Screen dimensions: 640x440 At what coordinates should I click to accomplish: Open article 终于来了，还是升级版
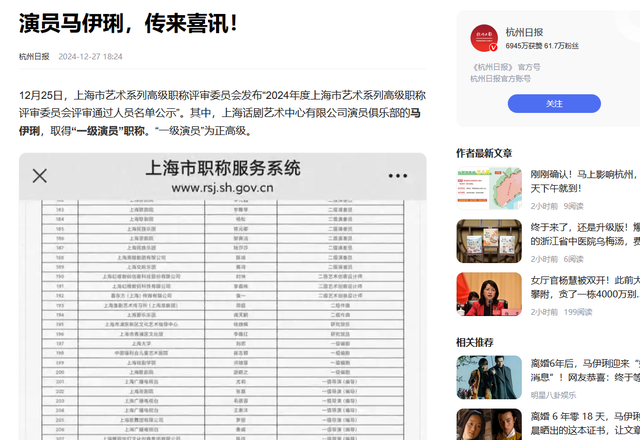click(x=585, y=234)
